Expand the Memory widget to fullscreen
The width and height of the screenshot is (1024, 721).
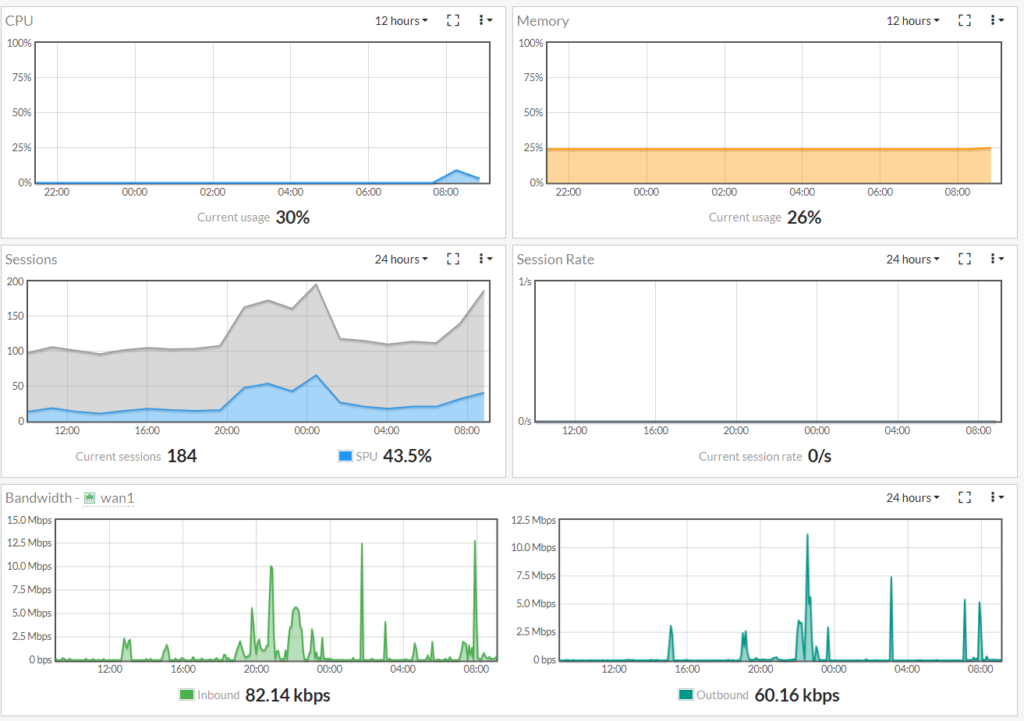pos(965,20)
